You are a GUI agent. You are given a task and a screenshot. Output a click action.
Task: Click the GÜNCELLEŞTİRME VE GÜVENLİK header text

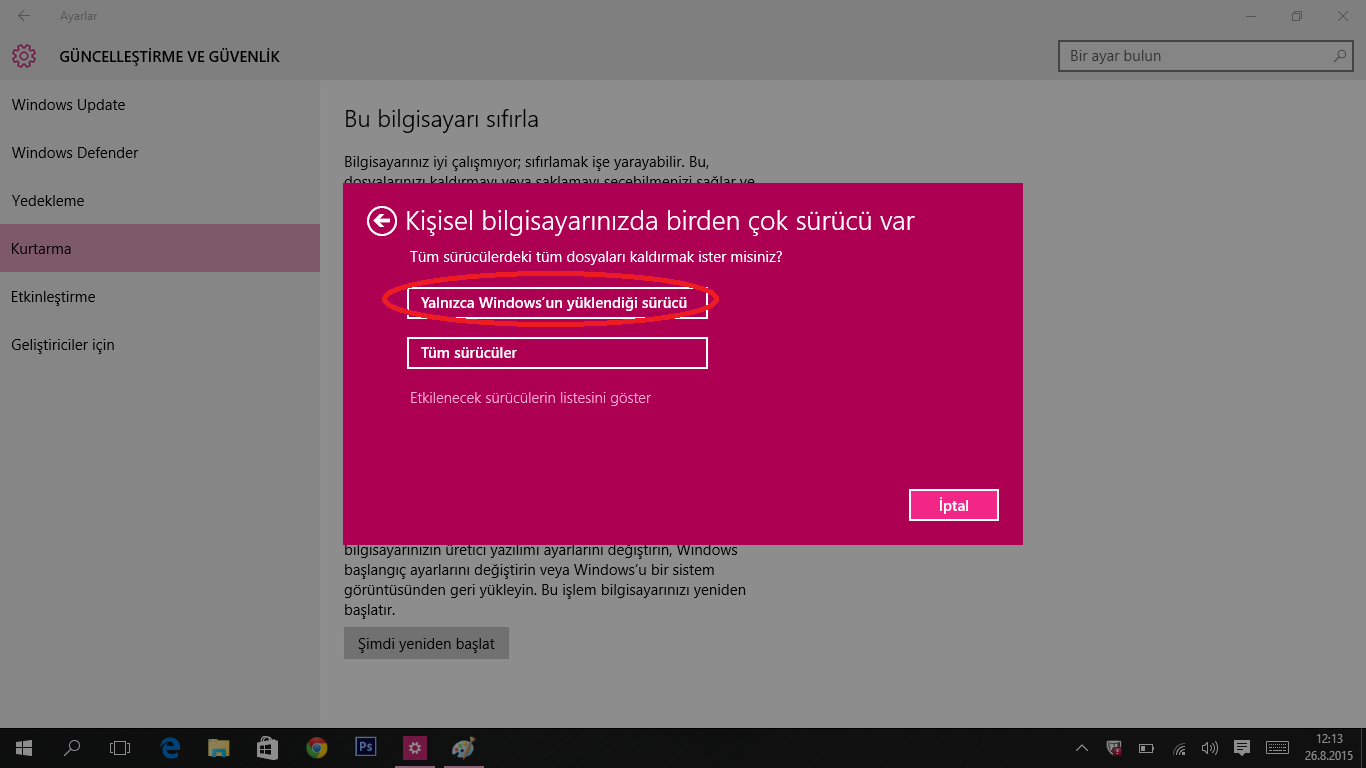tap(170, 57)
